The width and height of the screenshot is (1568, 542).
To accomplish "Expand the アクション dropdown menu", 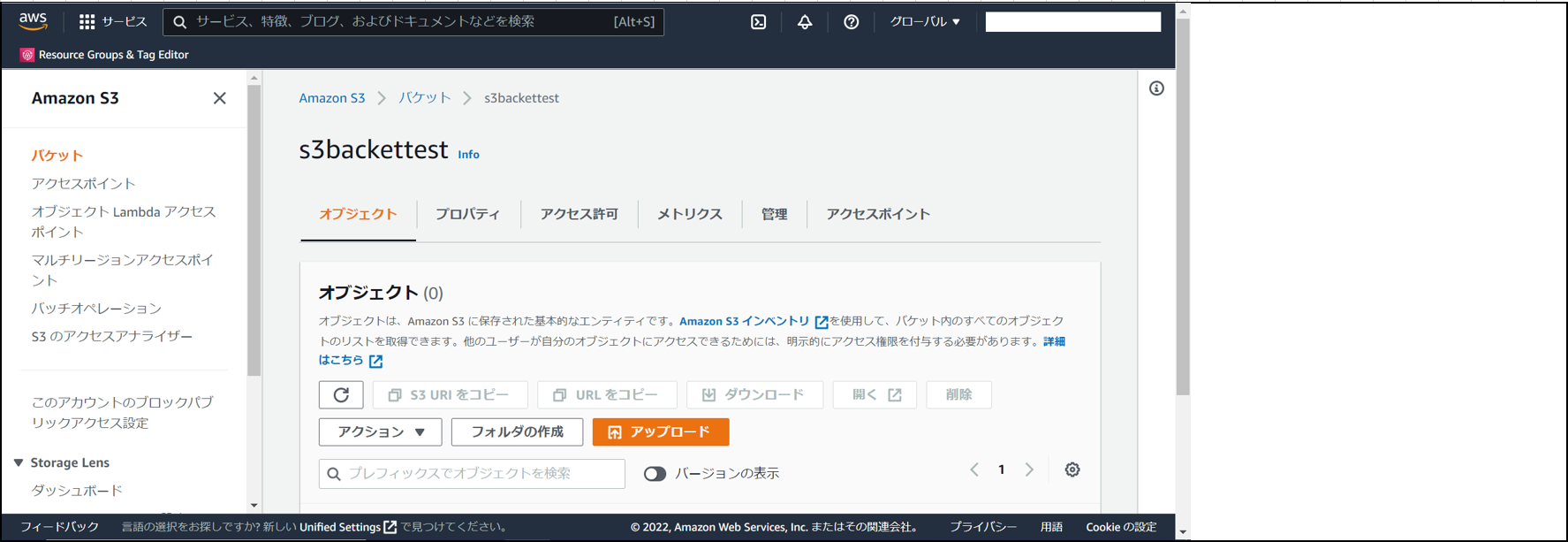I will click(x=381, y=431).
